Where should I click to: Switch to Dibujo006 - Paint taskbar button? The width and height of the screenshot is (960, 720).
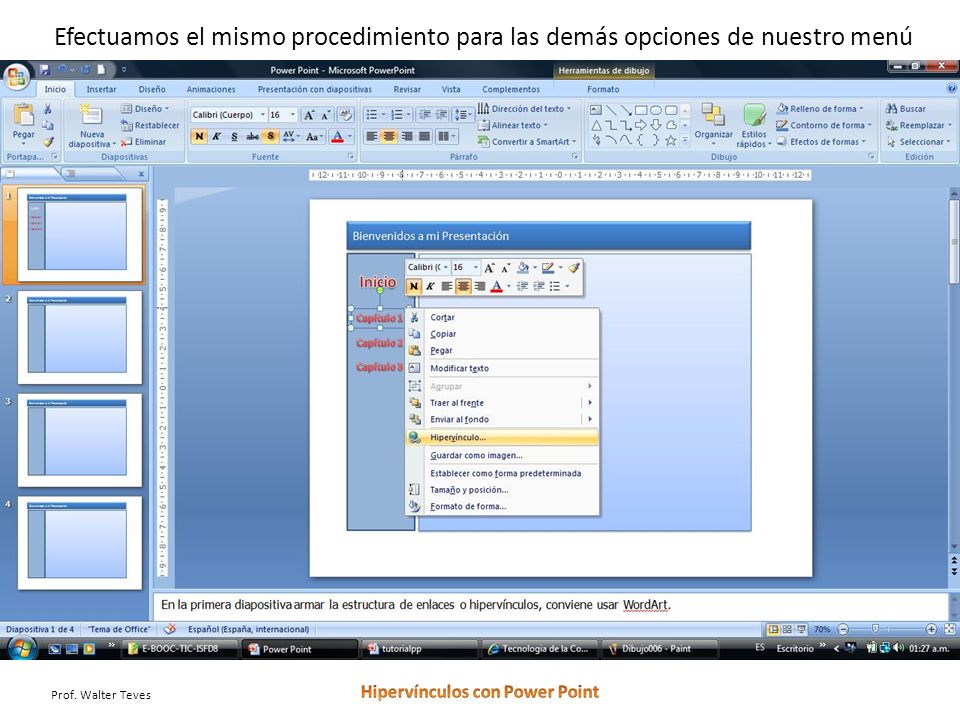tap(658, 649)
